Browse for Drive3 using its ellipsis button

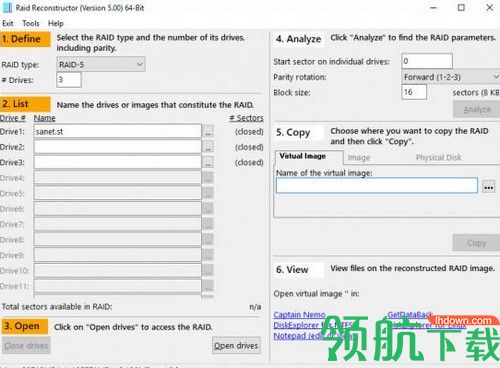click(x=208, y=163)
